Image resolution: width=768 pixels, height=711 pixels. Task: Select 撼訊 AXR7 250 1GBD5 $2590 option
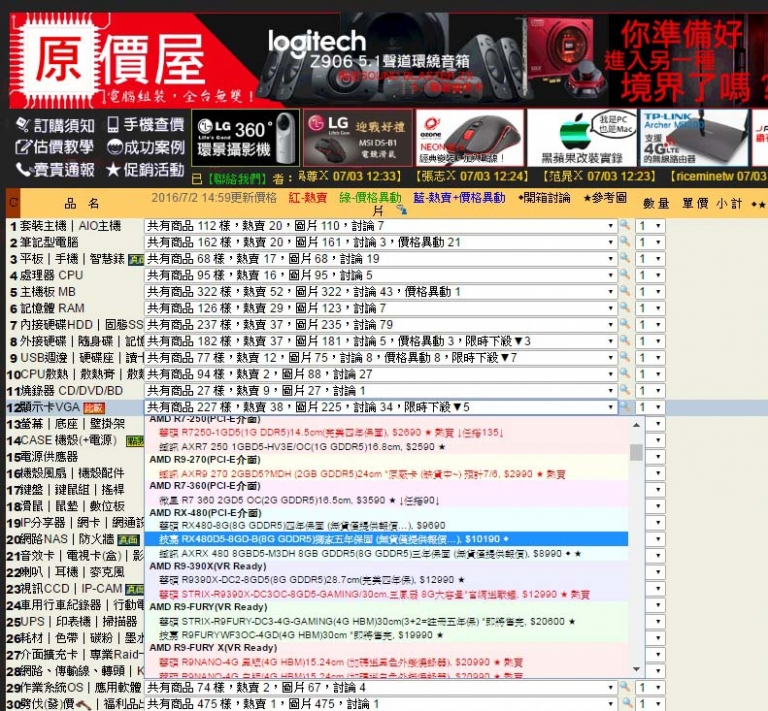386,447
